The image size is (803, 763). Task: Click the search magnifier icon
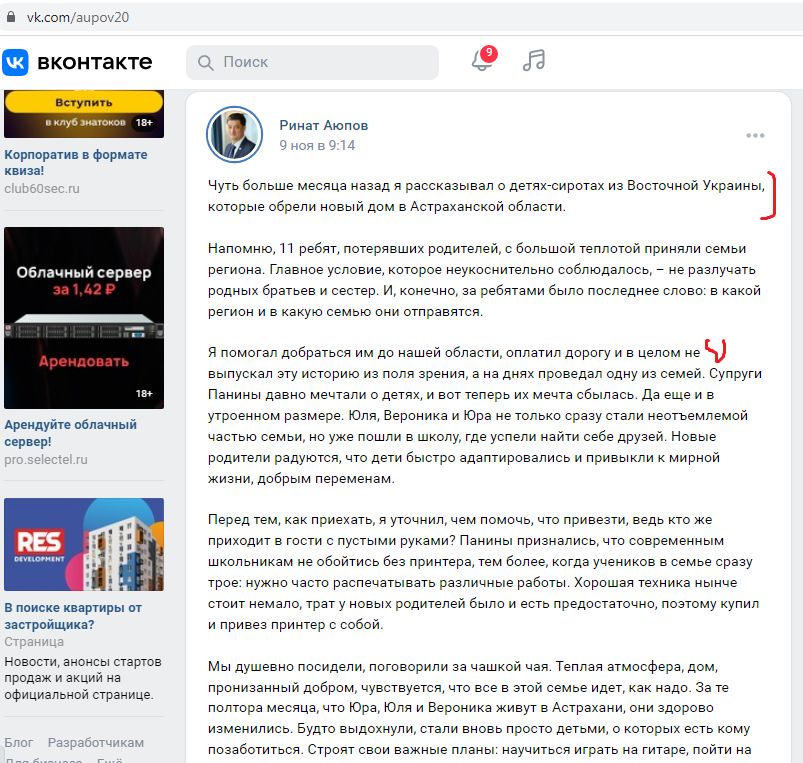[x=206, y=62]
